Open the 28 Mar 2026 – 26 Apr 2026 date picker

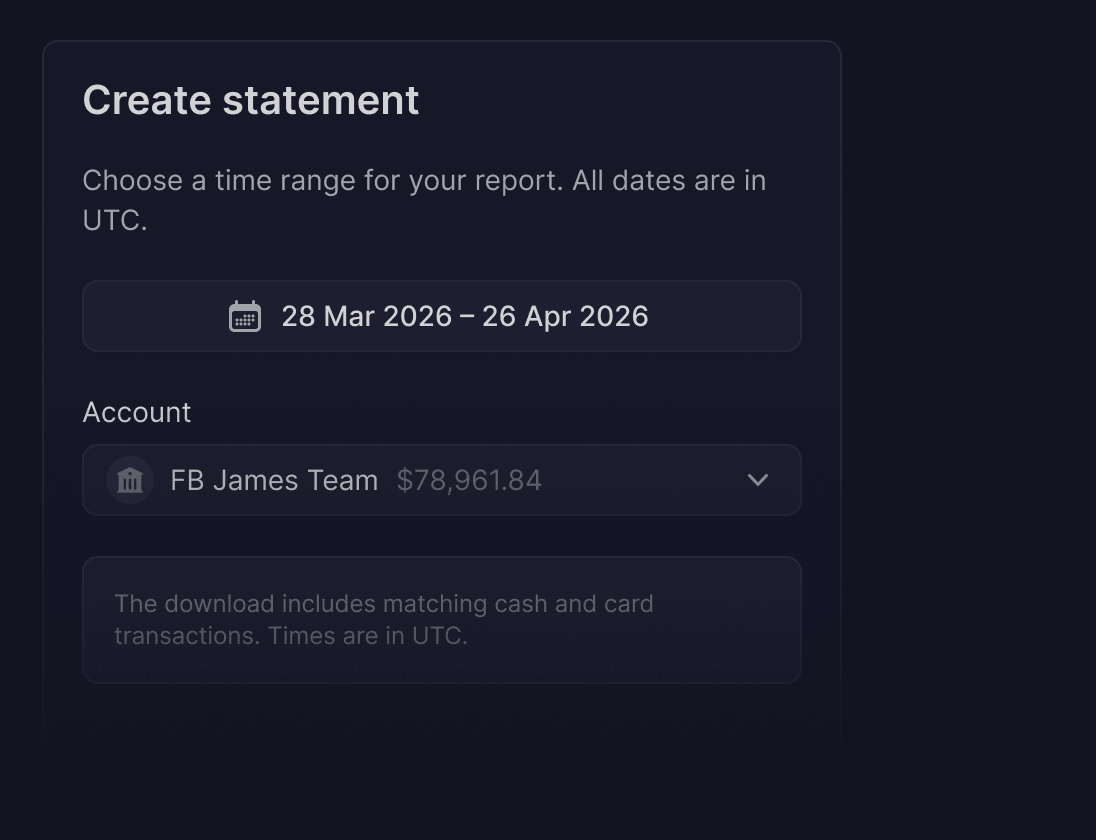coord(442,316)
